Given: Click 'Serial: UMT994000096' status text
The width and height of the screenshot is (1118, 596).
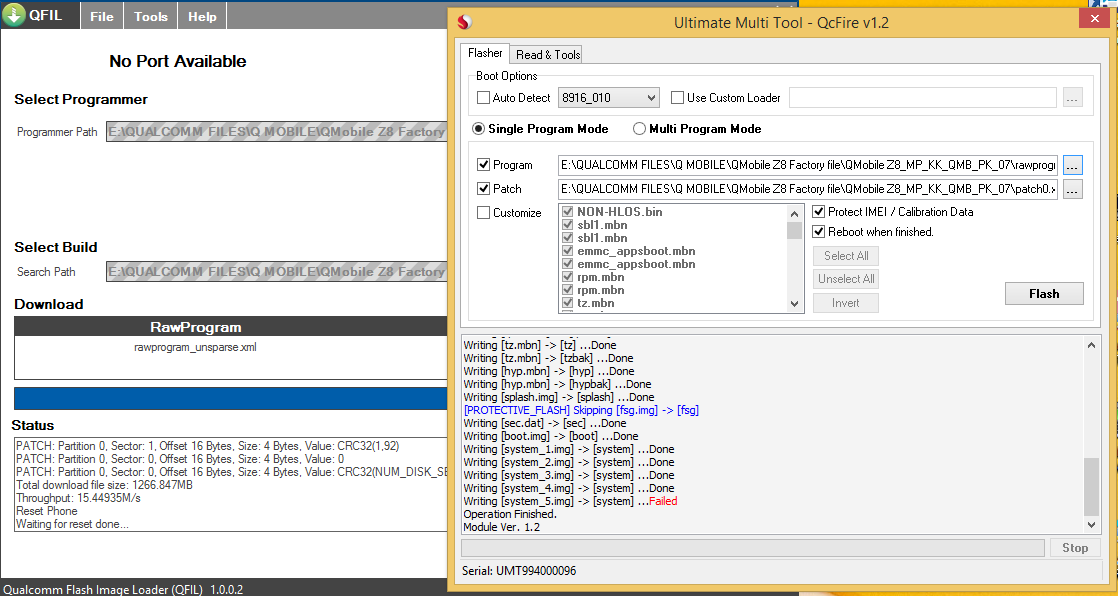Looking at the screenshot, I should click(519, 571).
